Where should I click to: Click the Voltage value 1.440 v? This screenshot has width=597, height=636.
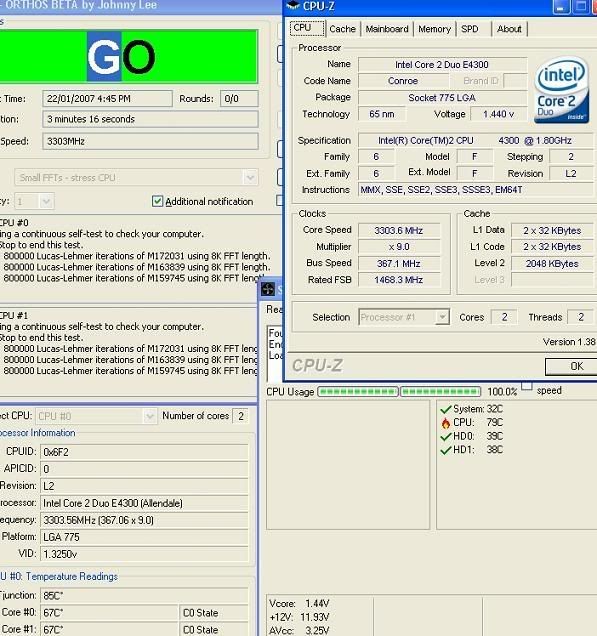pos(498,114)
